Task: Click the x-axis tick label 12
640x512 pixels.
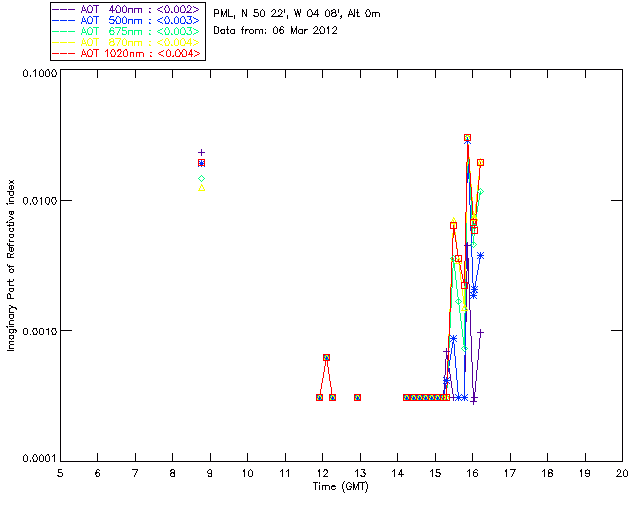Action: (x=322, y=473)
